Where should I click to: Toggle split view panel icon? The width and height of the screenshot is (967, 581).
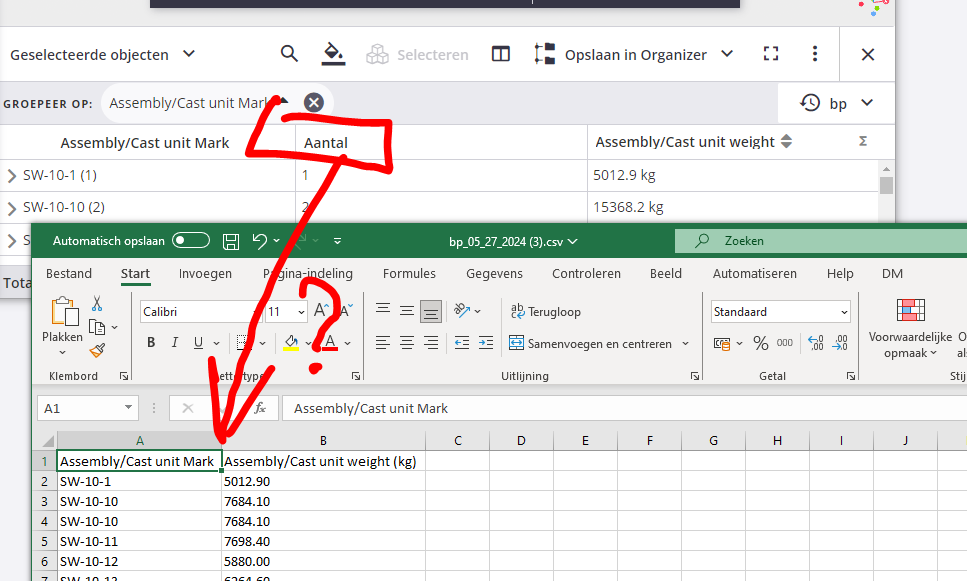[x=501, y=54]
